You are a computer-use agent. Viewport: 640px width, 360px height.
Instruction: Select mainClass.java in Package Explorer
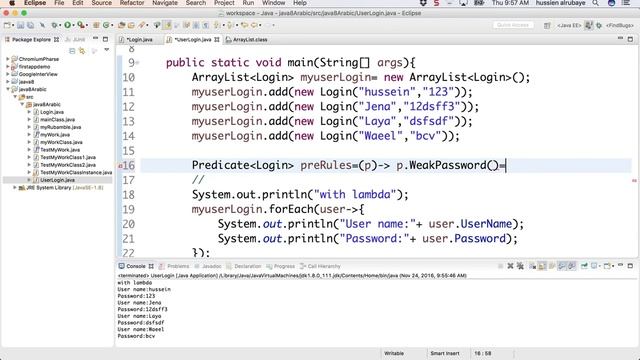[57, 119]
